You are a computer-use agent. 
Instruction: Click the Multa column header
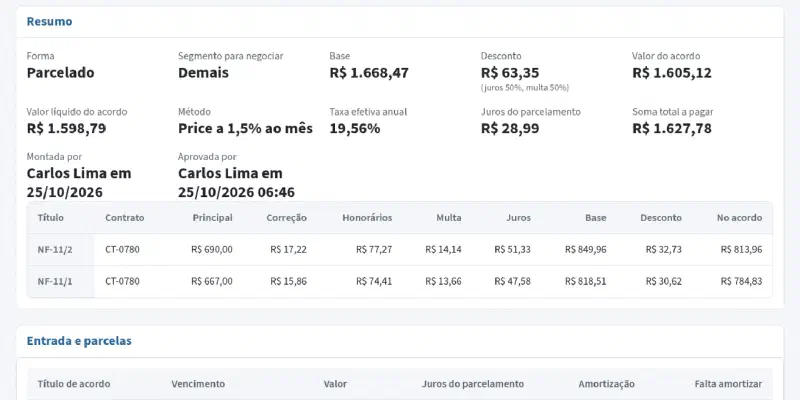click(x=448, y=218)
